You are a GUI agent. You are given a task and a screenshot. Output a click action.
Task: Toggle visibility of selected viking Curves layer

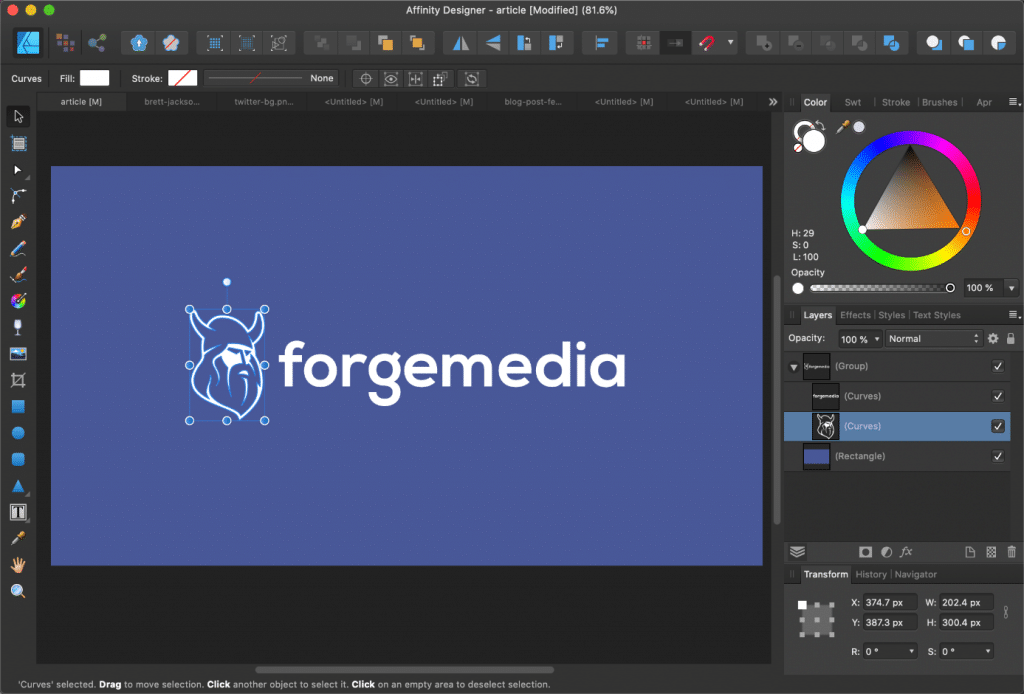point(998,426)
